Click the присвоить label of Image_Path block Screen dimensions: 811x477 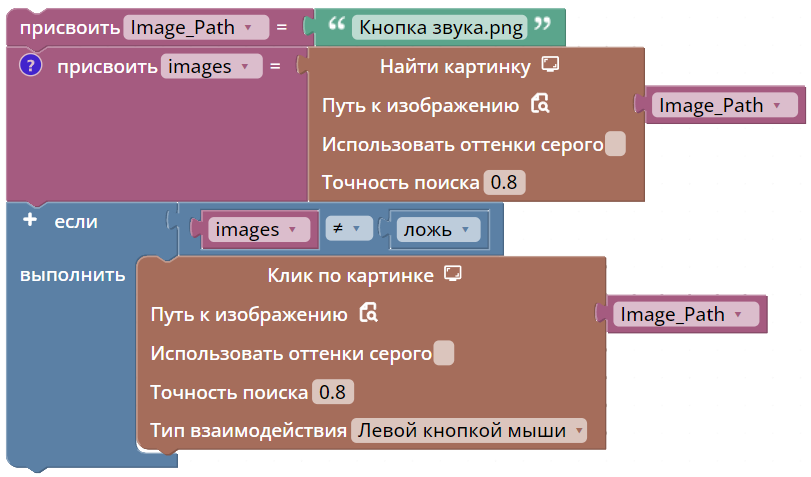point(70,27)
